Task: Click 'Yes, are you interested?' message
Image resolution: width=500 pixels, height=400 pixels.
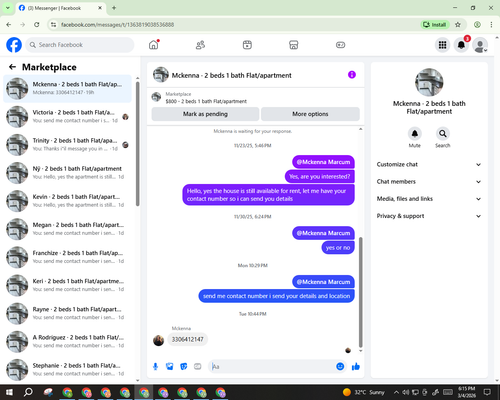Action: [x=320, y=177]
